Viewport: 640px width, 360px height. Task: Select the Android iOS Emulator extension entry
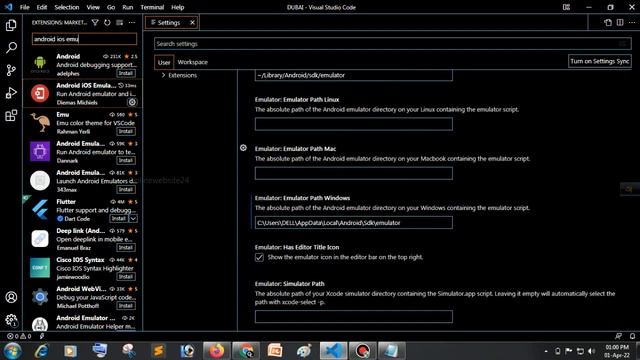click(83, 93)
